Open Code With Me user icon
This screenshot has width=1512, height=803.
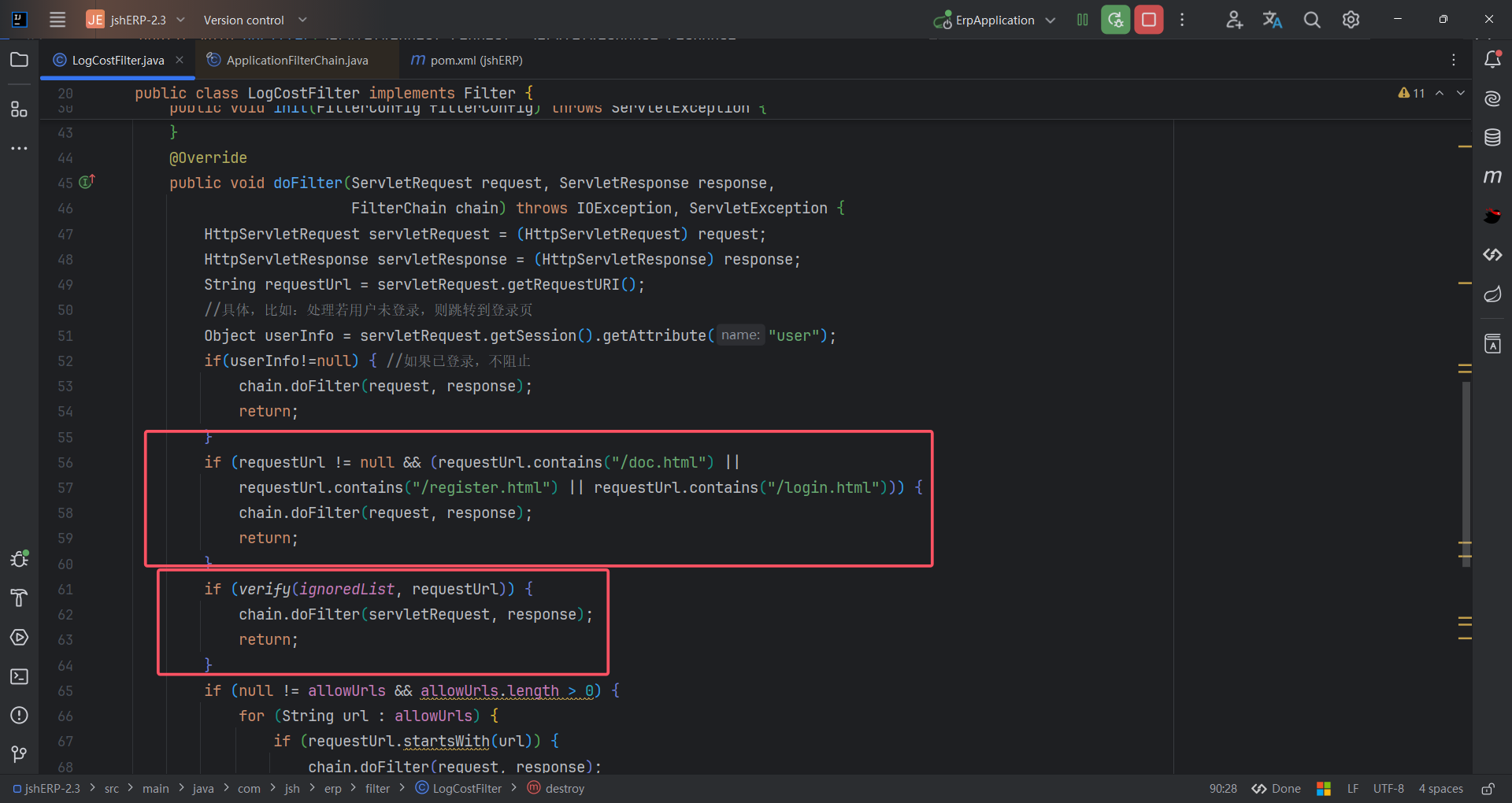pyautogui.click(x=1234, y=20)
